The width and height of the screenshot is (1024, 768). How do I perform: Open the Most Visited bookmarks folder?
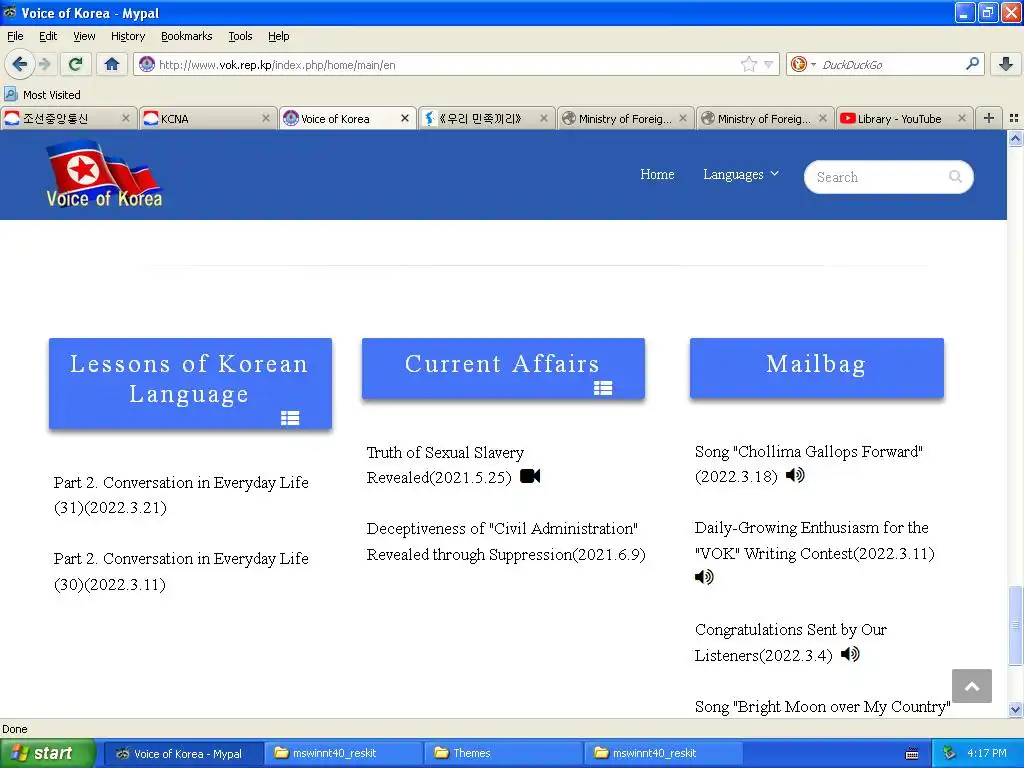click(43, 95)
